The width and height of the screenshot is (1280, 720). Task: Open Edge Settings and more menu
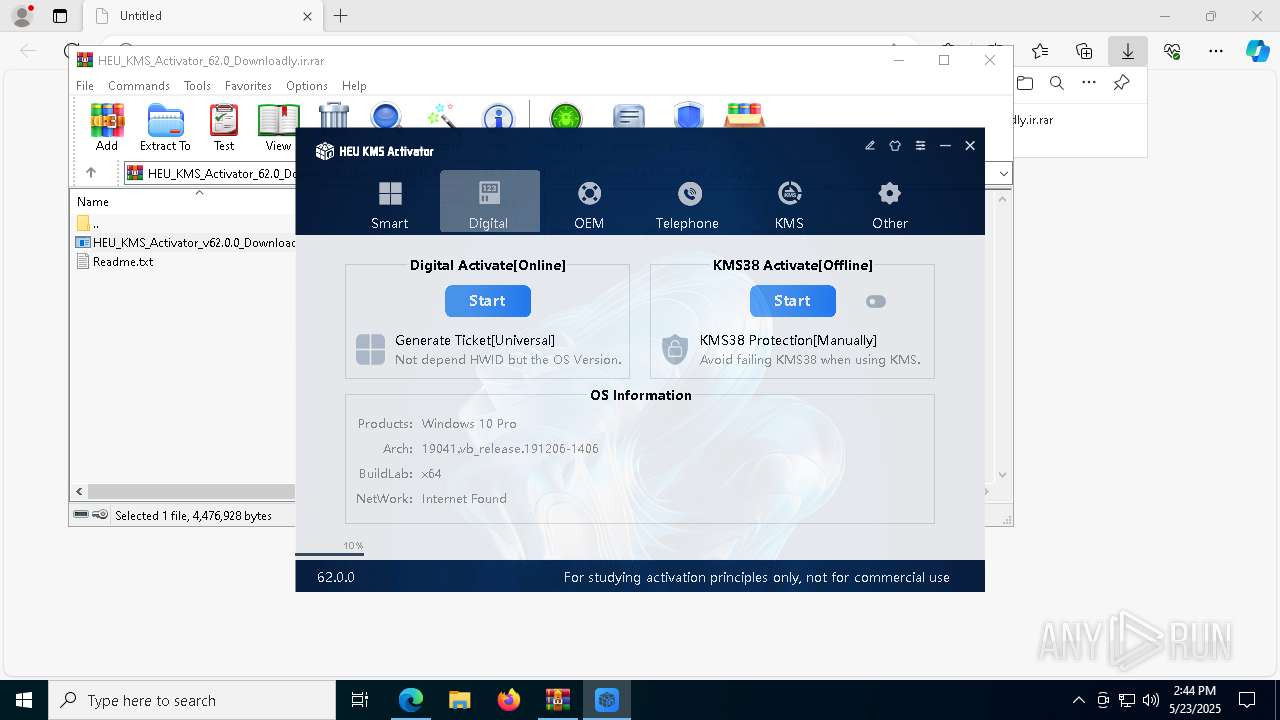click(1216, 51)
